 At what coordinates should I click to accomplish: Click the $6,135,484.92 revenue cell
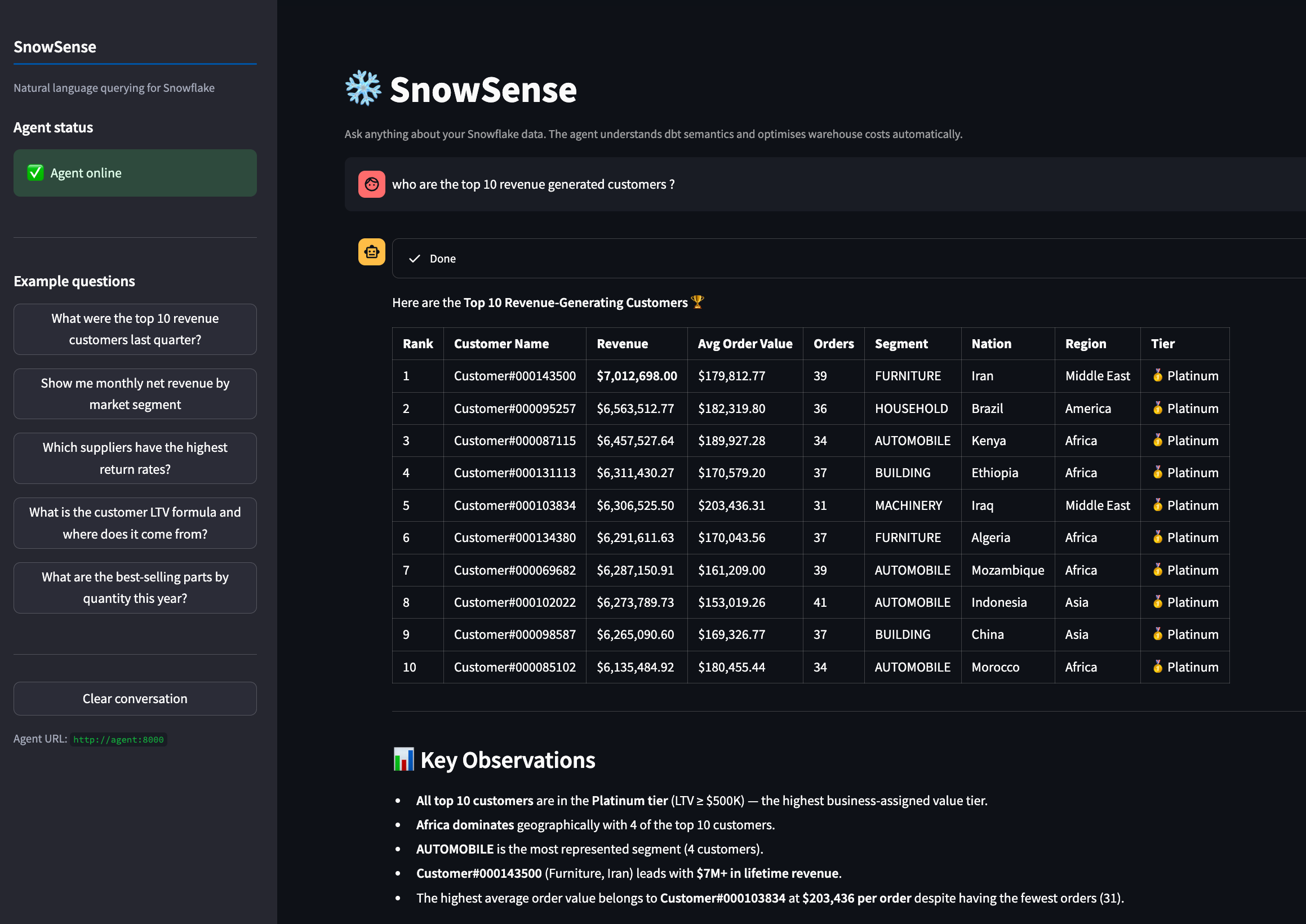(637, 667)
